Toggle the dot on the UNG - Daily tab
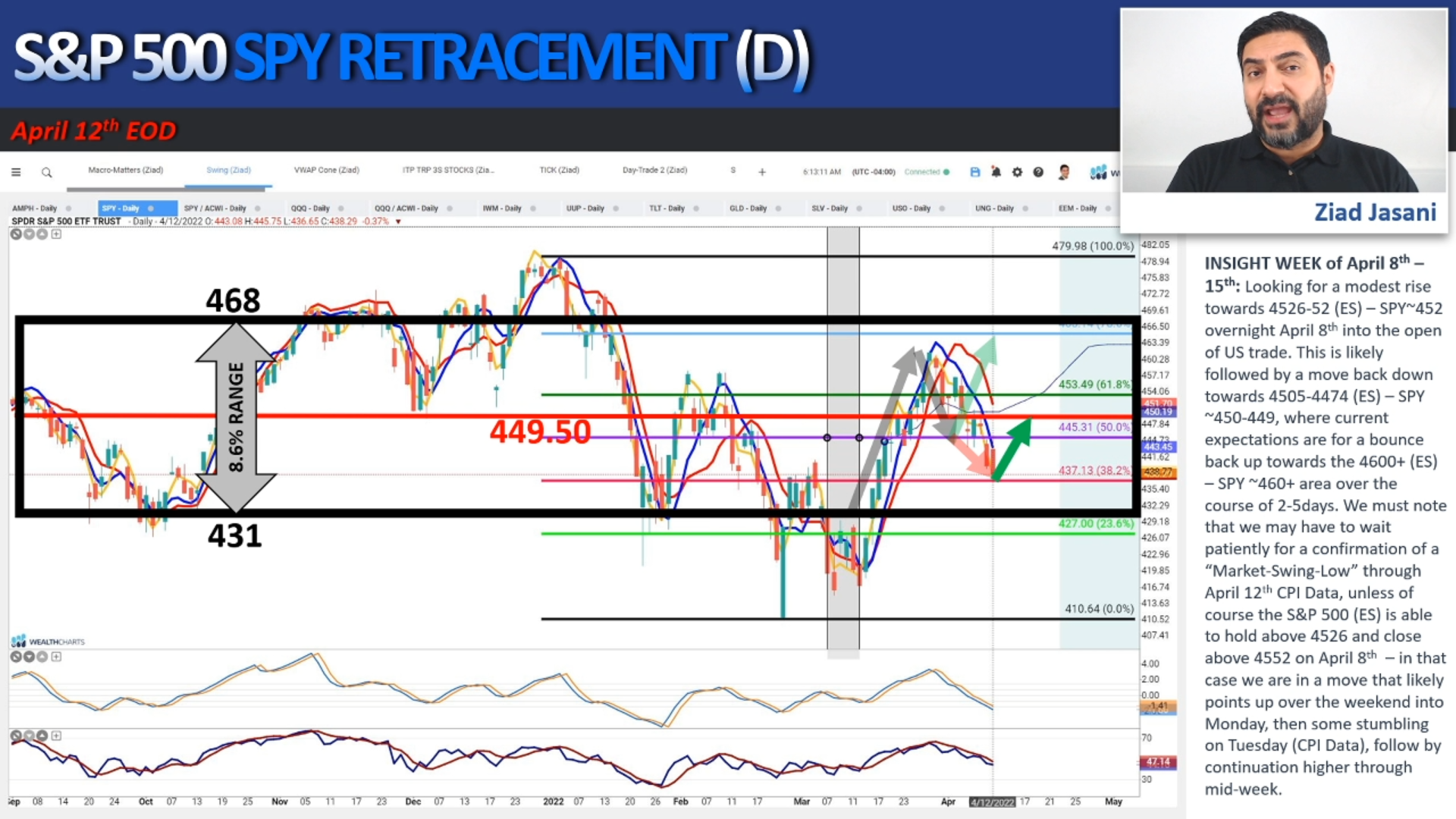 1025,209
